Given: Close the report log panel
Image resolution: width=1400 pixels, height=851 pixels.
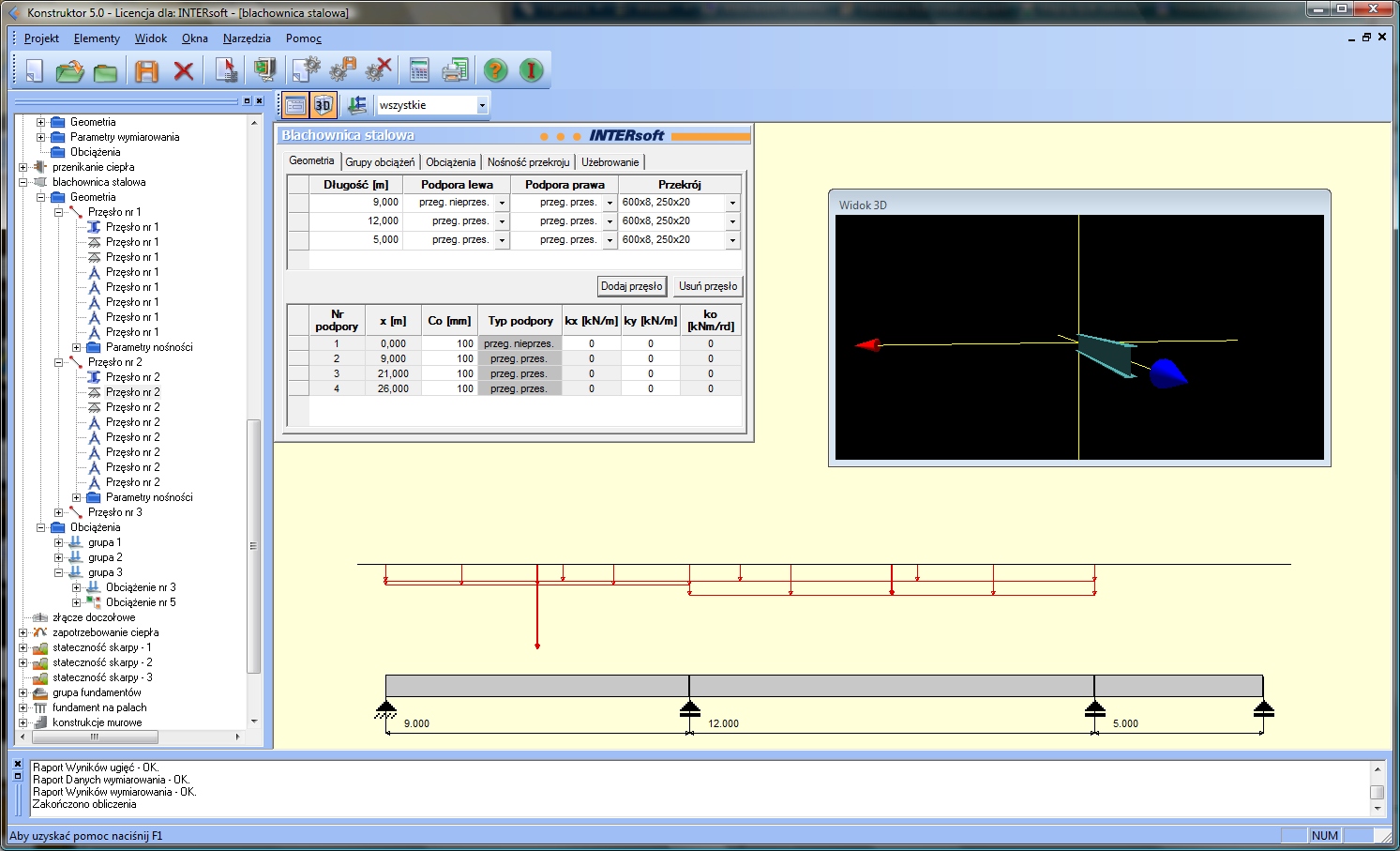Looking at the screenshot, I should [18, 764].
